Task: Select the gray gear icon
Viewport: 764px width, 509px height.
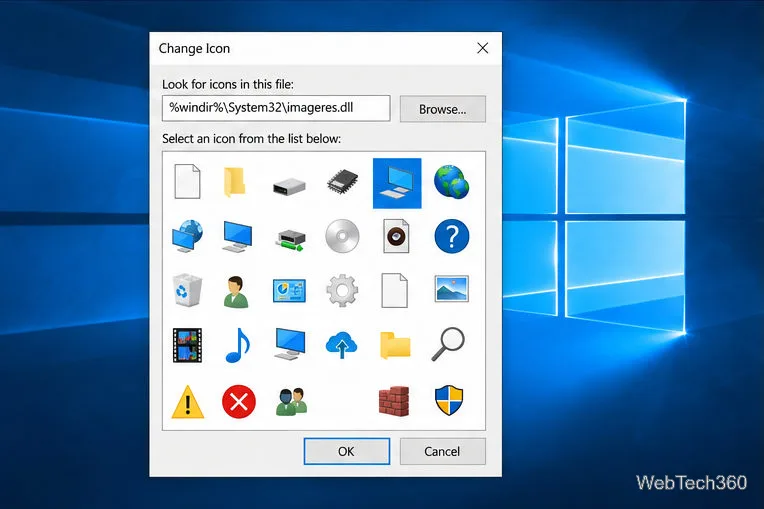Action: coord(343,290)
